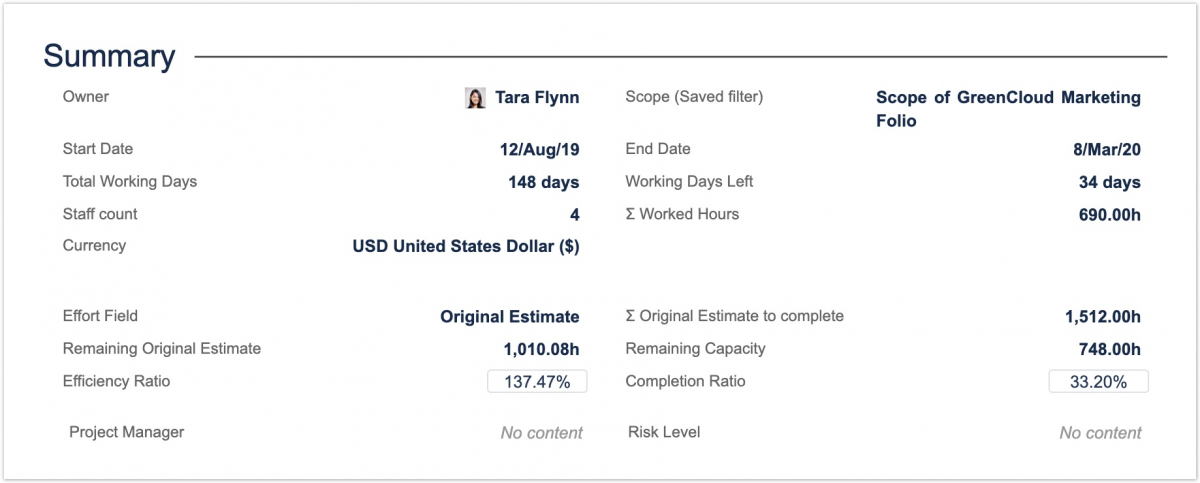Click the 34 days Working Days Left value
This screenshot has height=483, width=1200.
pyautogui.click(x=1108, y=182)
